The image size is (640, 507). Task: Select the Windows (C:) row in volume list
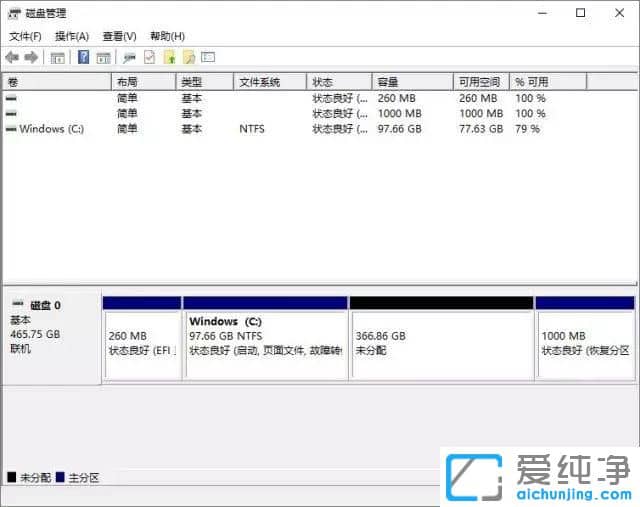pyautogui.click(x=51, y=129)
